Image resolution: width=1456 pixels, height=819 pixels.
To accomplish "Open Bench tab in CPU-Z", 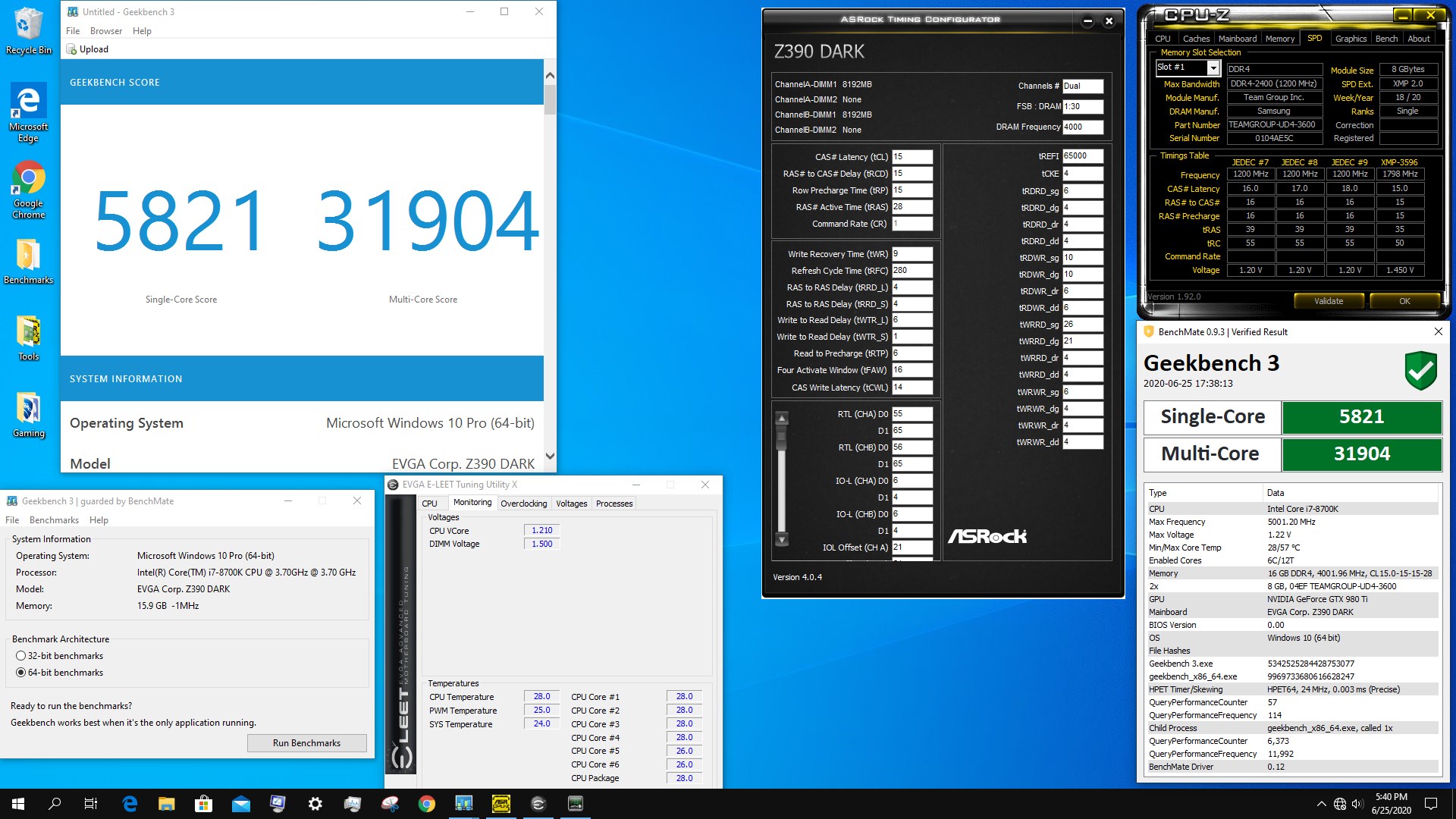I will pyautogui.click(x=1386, y=39).
